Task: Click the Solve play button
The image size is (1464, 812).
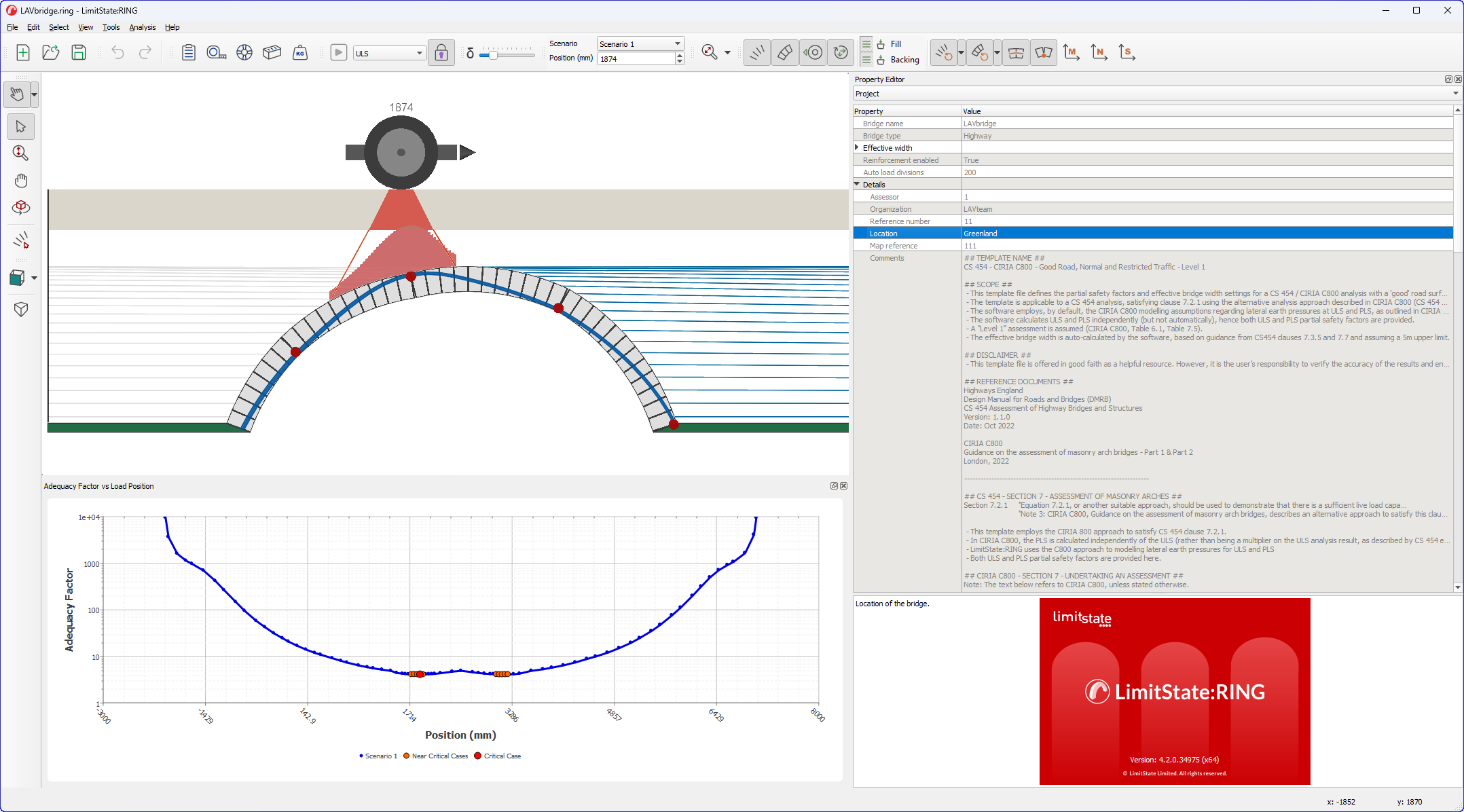Action: 338,52
